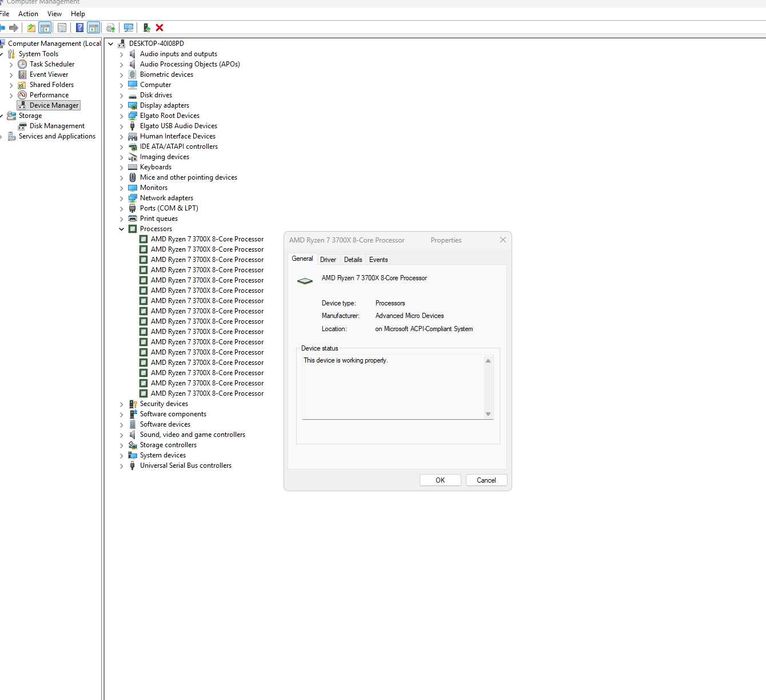Collapse the DESKTOP-40I08PD root node
766x700 pixels.
click(x=110, y=43)
